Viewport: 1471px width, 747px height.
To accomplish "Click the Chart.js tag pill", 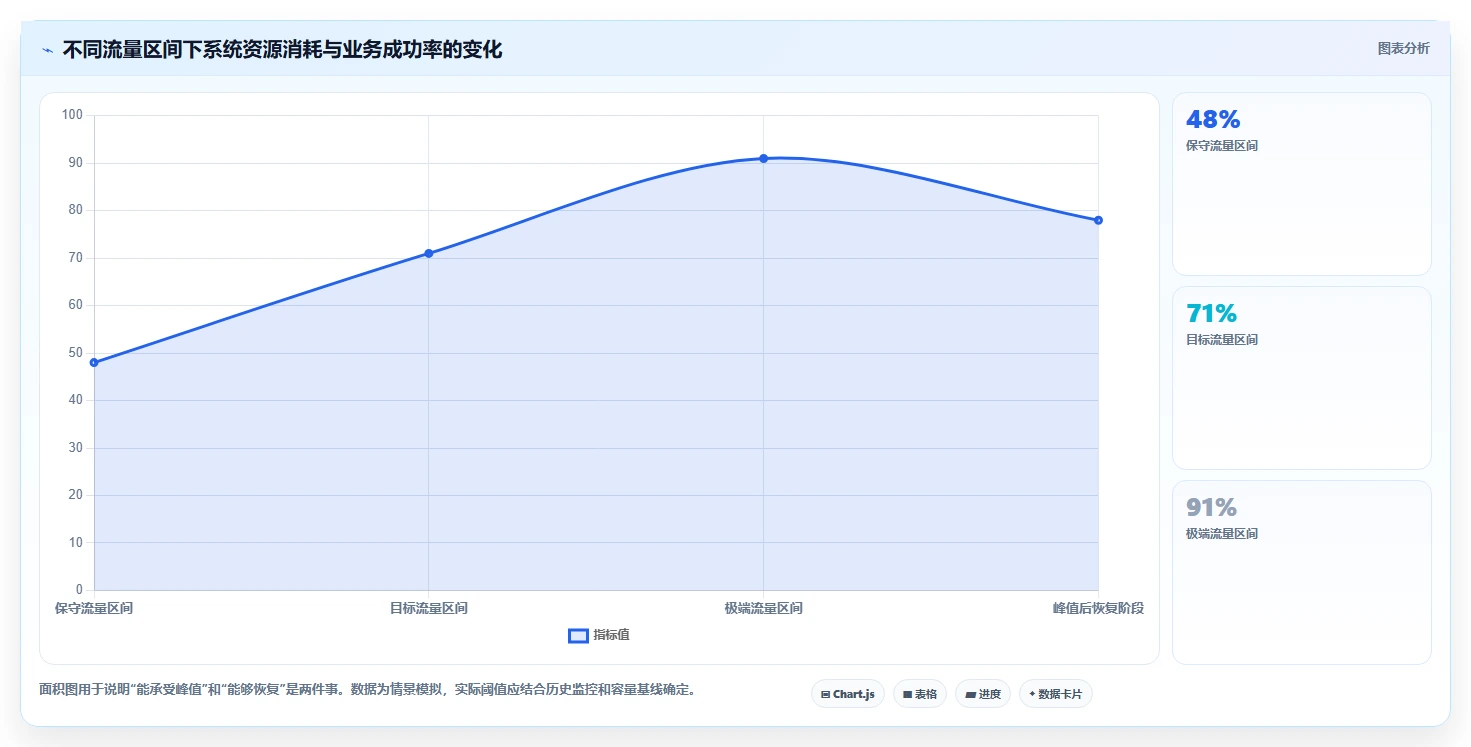I will click(847, 694).
